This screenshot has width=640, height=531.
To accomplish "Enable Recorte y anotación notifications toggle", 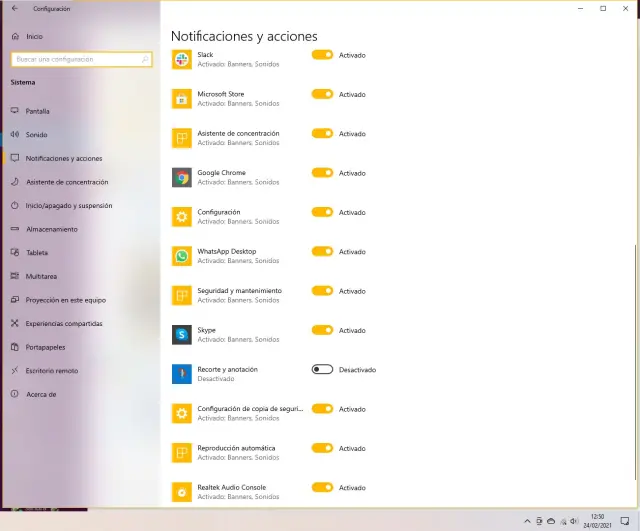I will click(x=322, y=369).
